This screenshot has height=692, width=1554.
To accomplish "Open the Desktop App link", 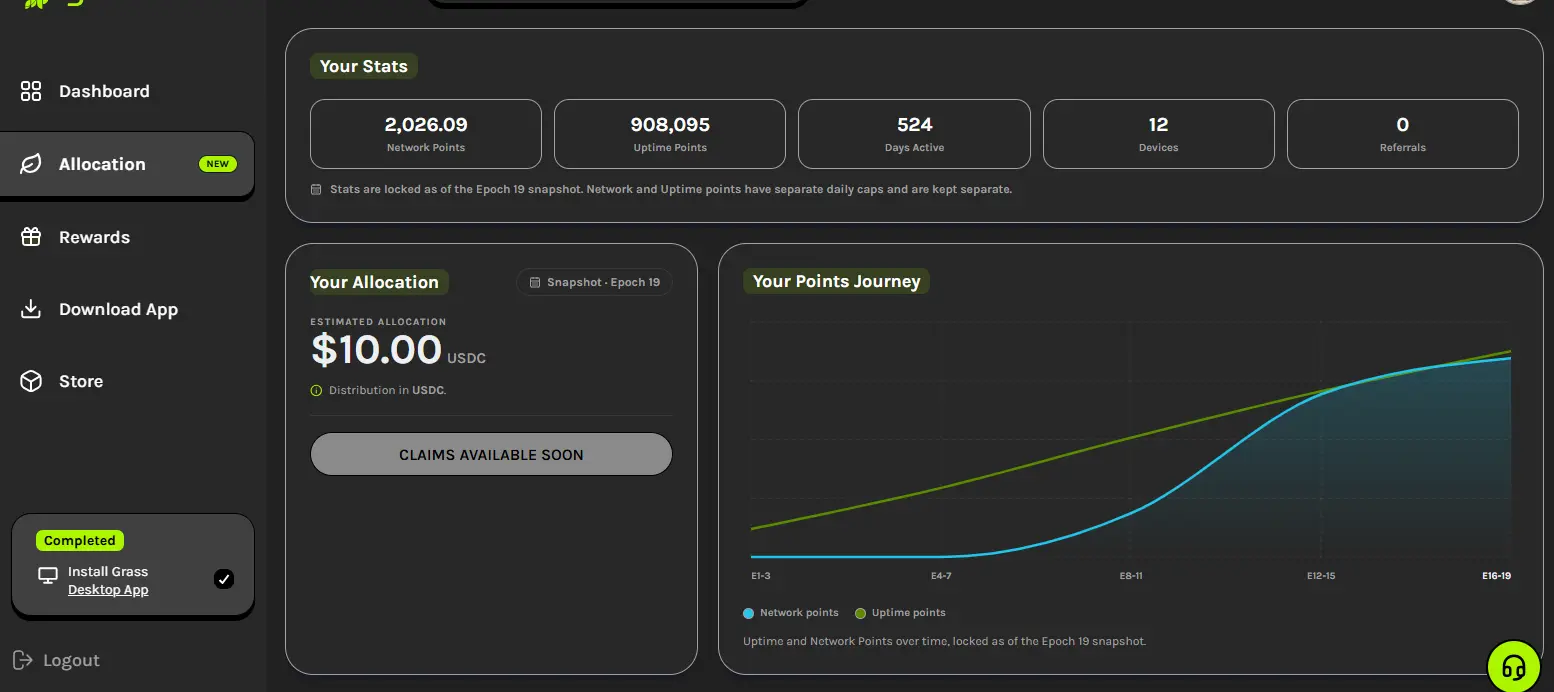I will [108, 590].
